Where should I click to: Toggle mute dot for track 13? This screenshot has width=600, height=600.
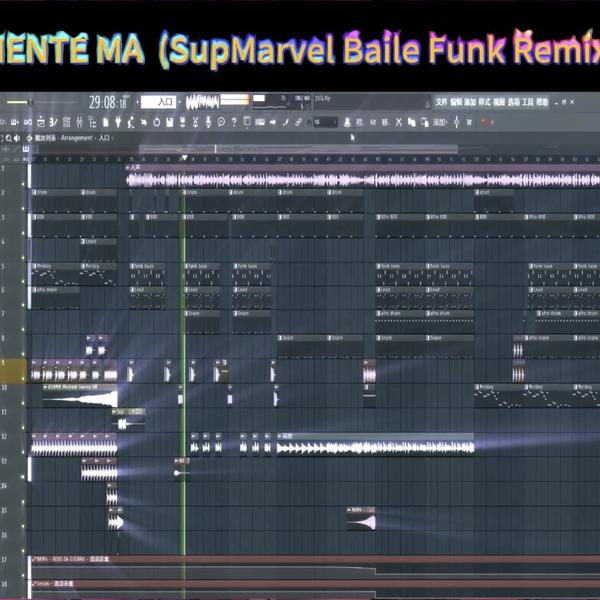click(23, 477)
